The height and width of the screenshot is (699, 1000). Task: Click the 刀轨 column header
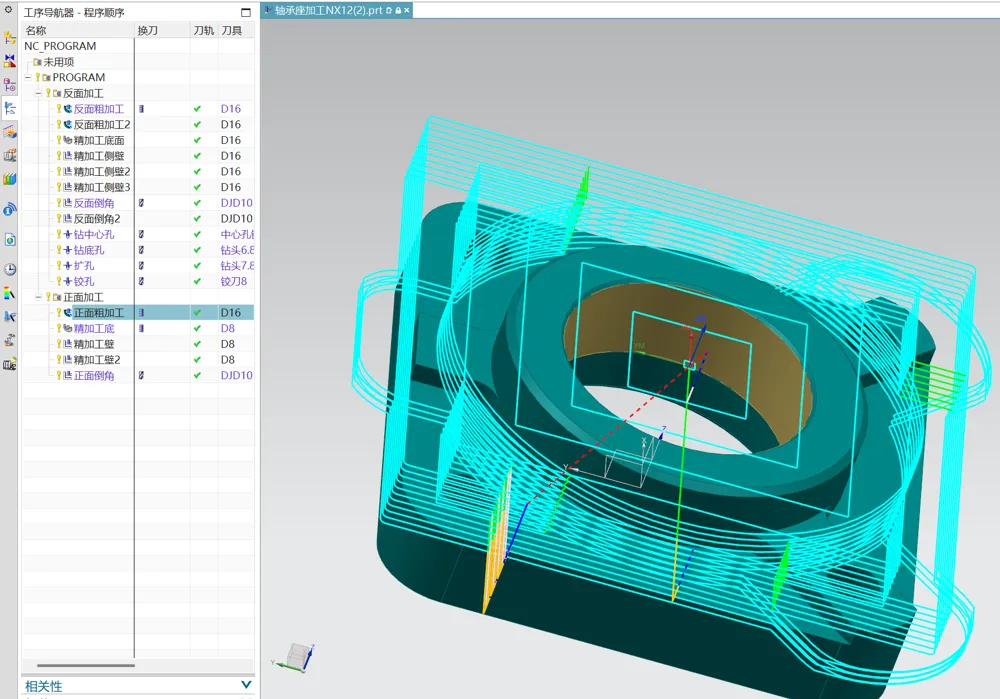204,30
